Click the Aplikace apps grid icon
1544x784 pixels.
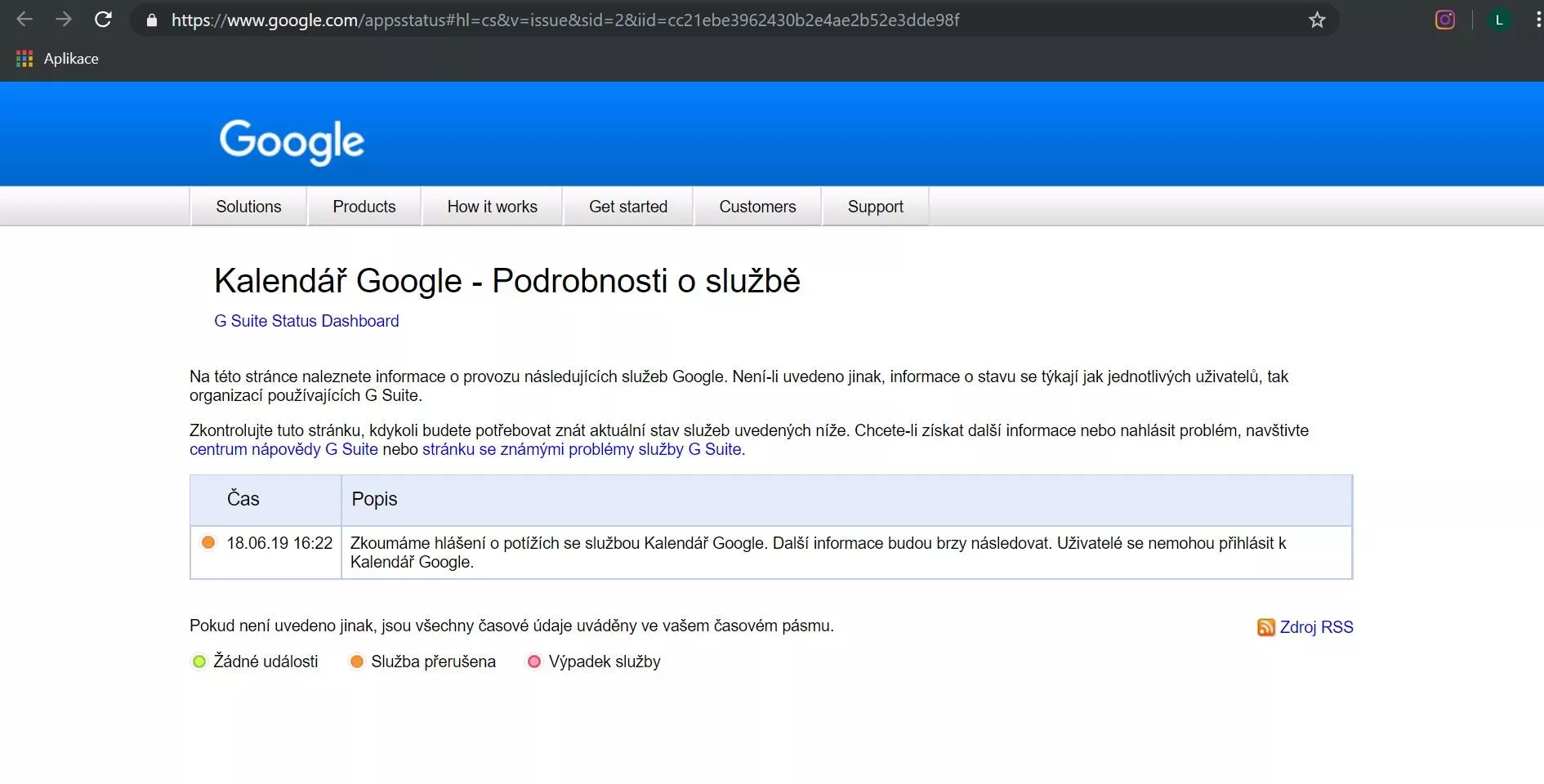25,59
